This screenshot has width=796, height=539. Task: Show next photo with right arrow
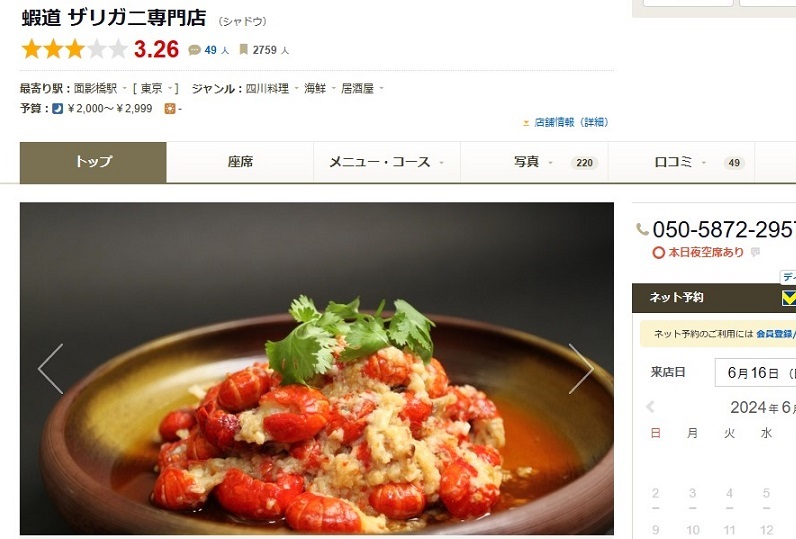pos(581,369)
